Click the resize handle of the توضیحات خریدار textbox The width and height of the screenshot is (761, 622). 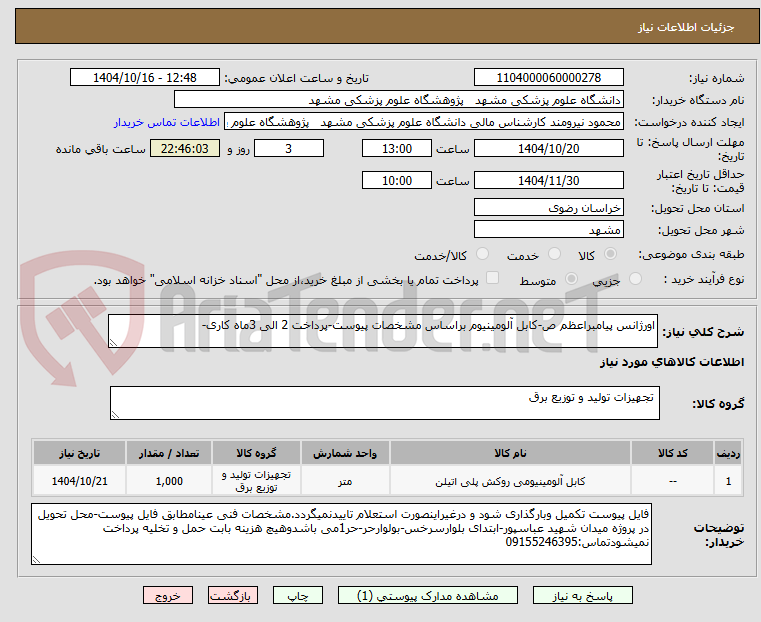coord(36,560)
